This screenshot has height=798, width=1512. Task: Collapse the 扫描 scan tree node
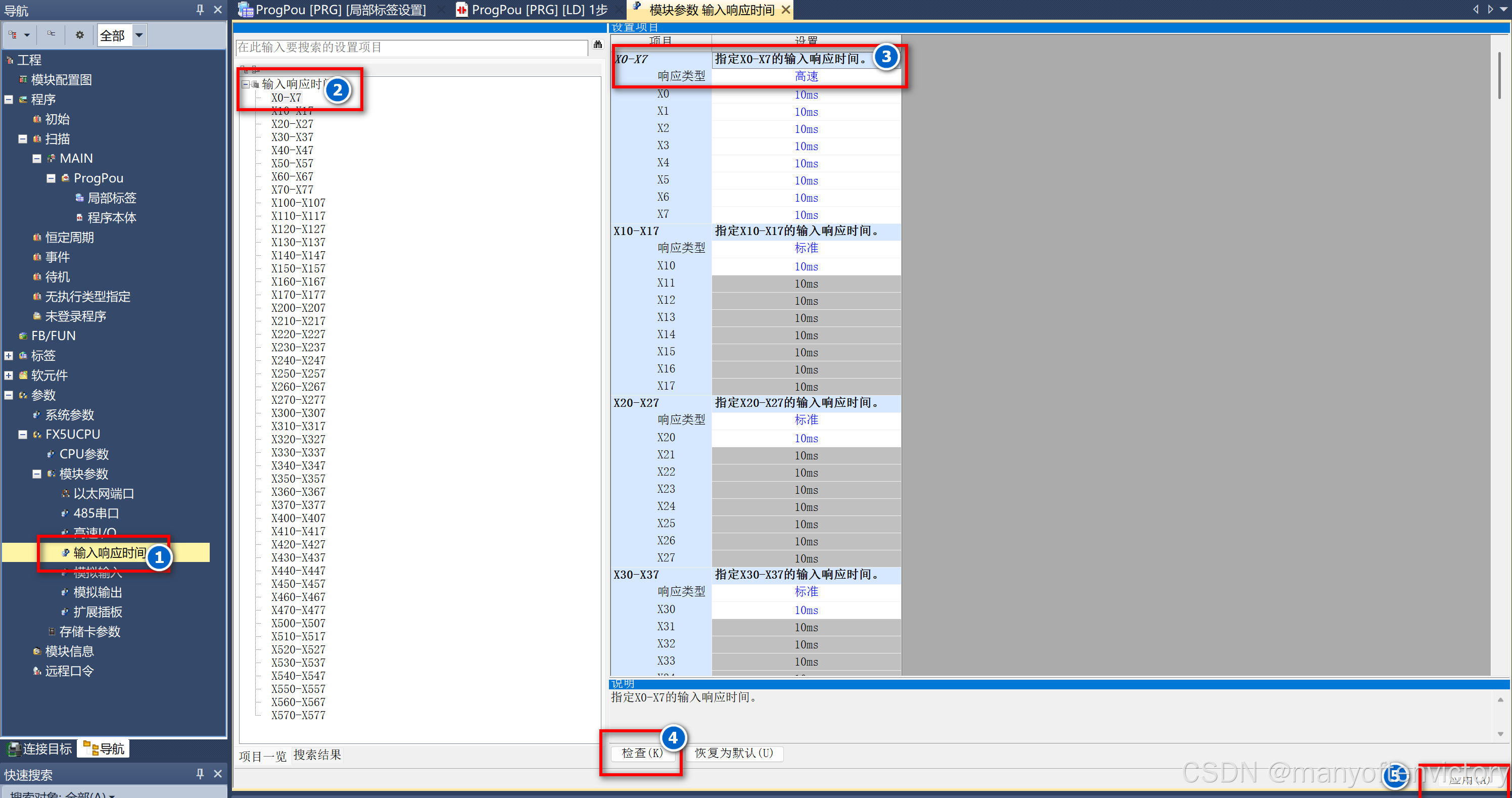[22, 138]
